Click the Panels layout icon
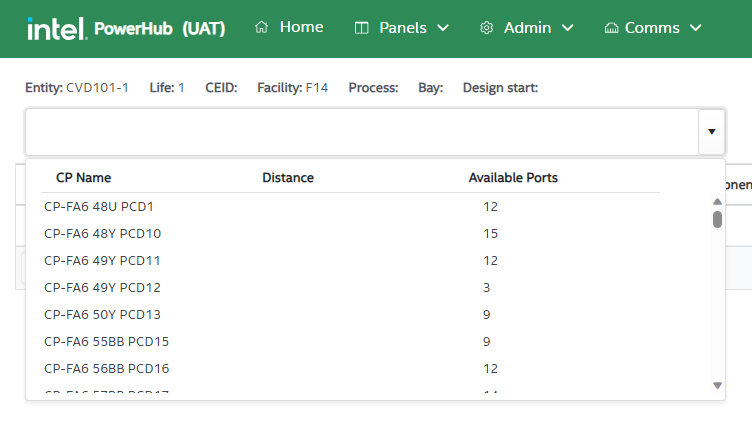 click(362, 28)
